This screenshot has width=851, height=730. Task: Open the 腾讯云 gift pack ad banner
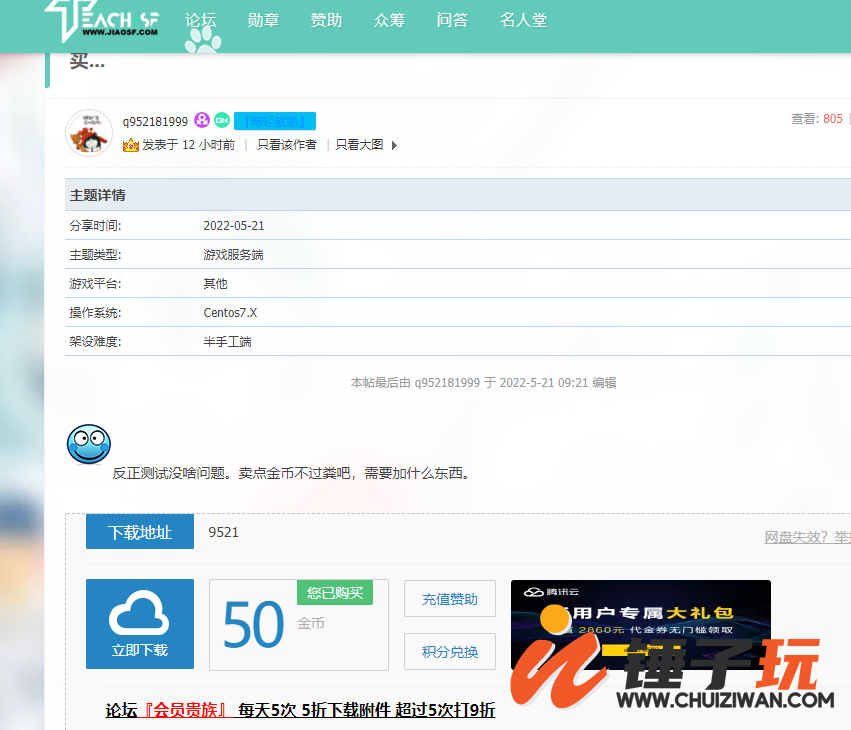(x=641, y=624)
